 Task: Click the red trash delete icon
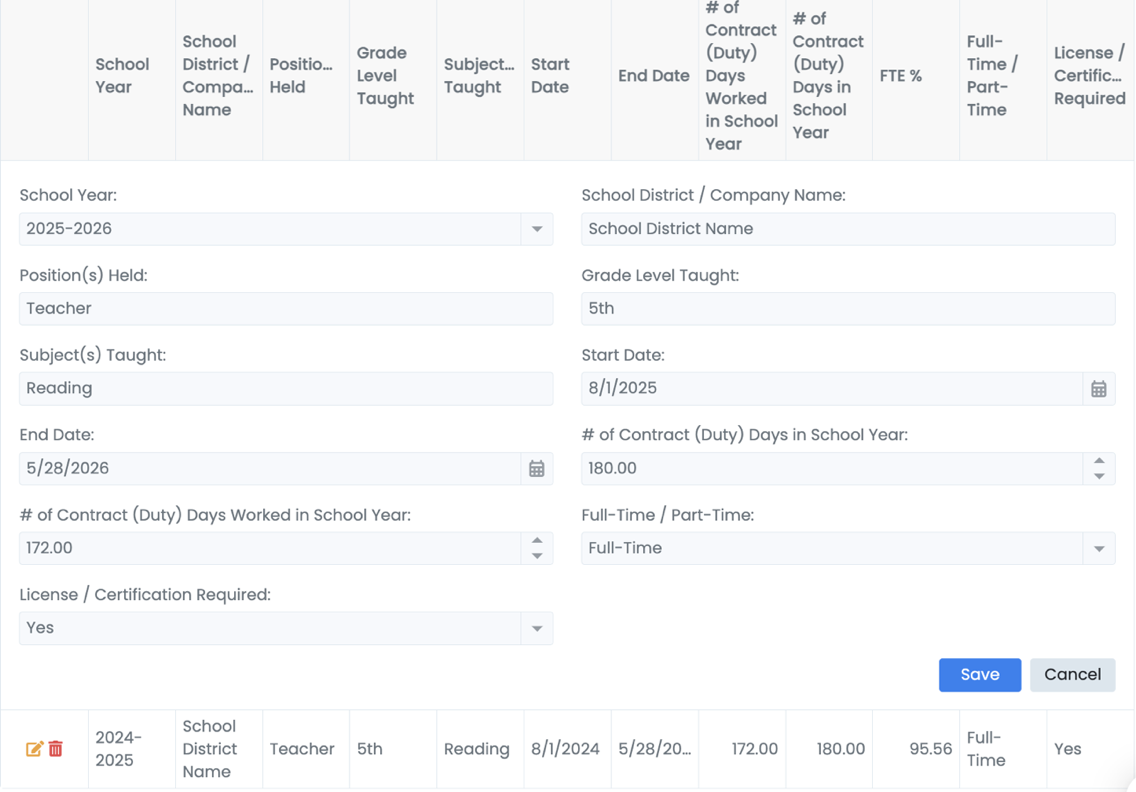click(56, 749)
